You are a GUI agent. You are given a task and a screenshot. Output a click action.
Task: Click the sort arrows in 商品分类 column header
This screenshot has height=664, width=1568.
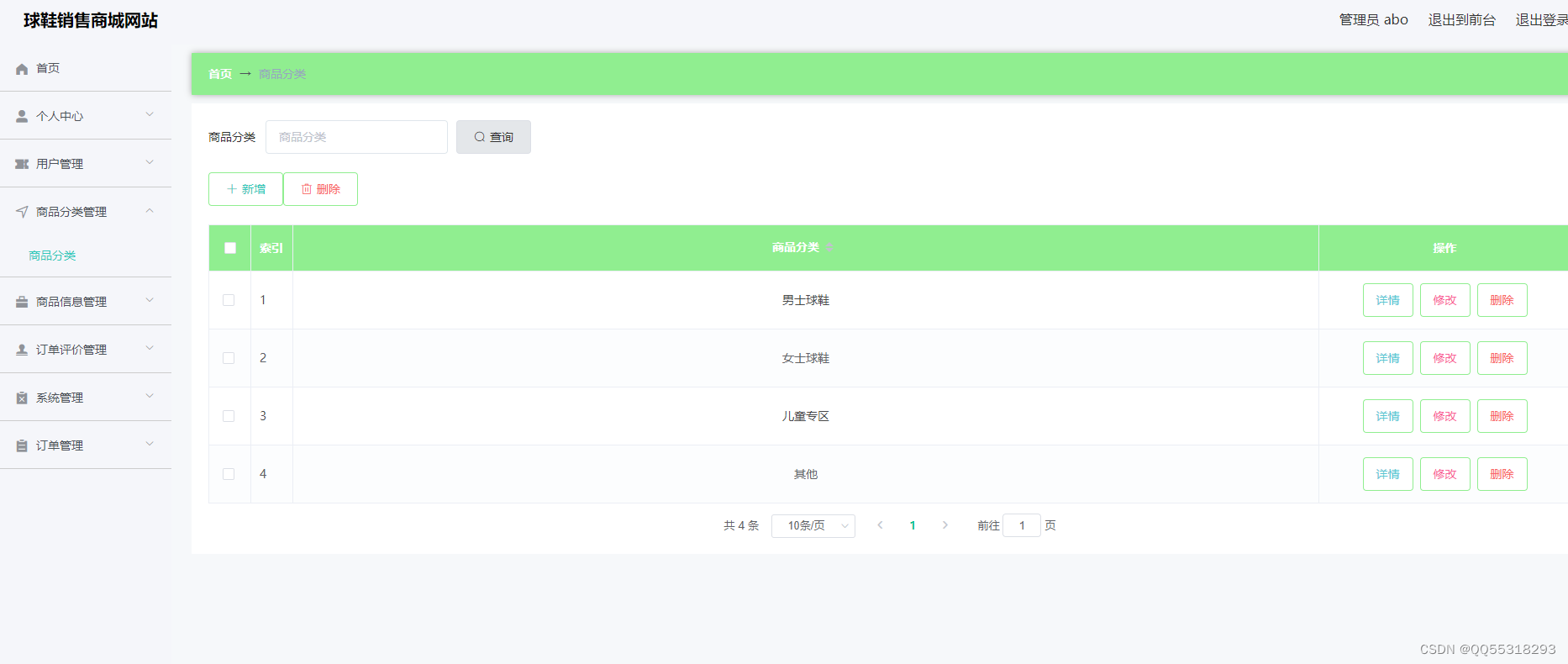coord(829,247)
